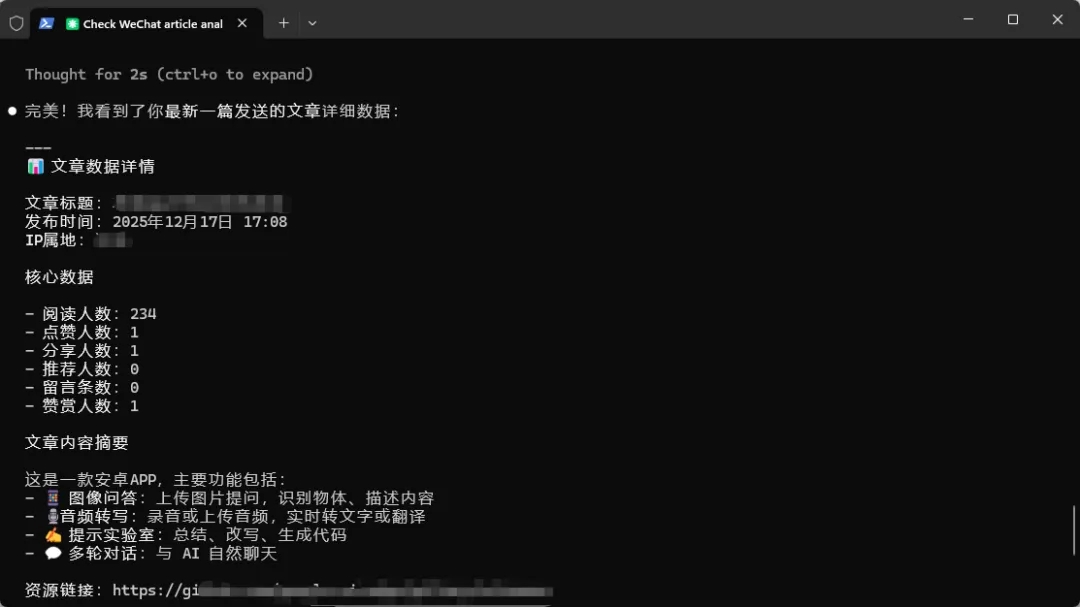Click the '赞赏人数: 1' line
This screenshot has width=1080, height=607.
pyautogui.click(x=82, y=406)
